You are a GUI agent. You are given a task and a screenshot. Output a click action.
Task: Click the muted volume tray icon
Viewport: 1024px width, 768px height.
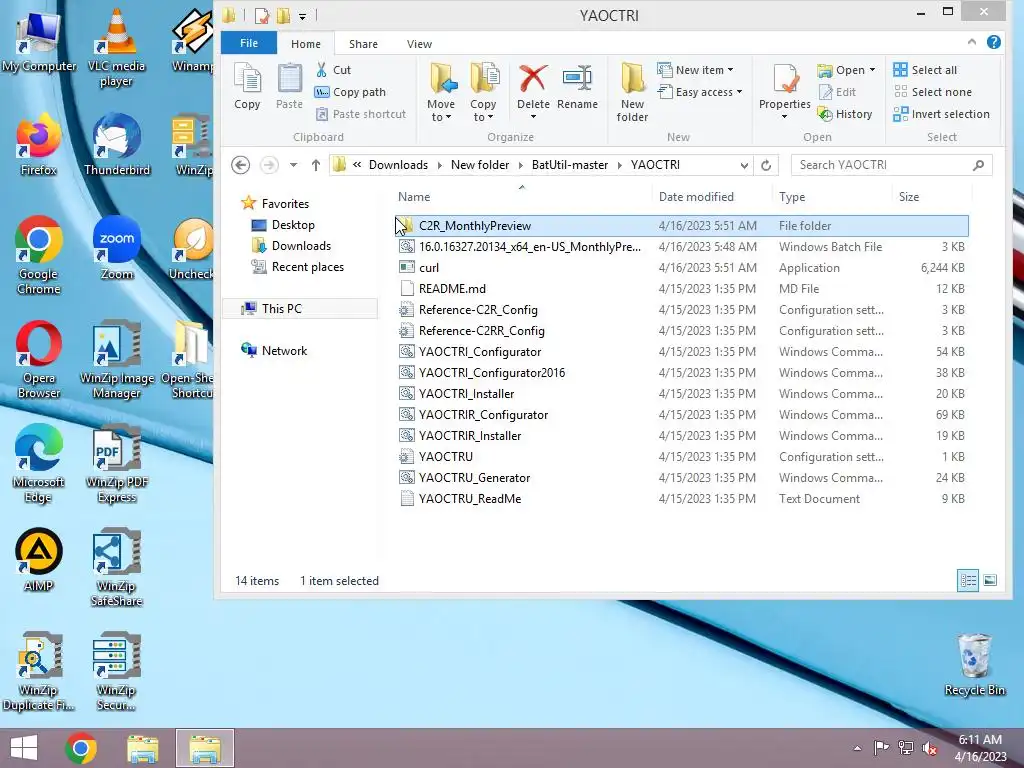coord(929,748)
